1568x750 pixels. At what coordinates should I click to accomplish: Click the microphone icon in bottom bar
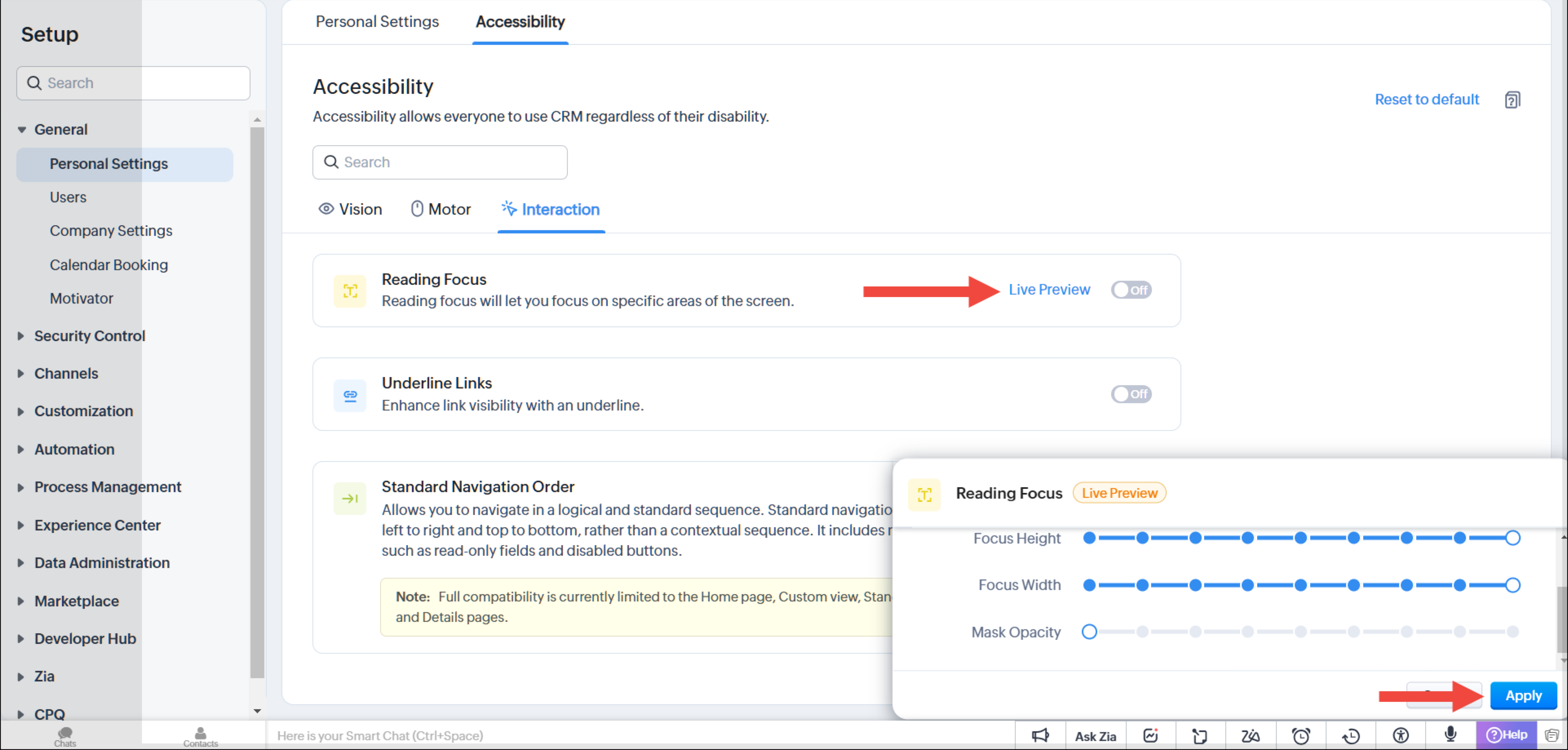tap(1450, 735)
